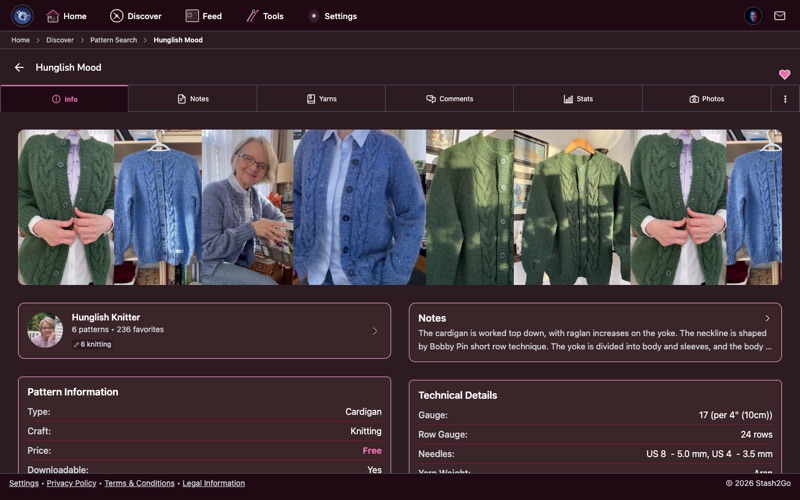Click the Stash2Go logo icon
The height and width of the screenshot is (500, 800).
(x=22, y=16)
